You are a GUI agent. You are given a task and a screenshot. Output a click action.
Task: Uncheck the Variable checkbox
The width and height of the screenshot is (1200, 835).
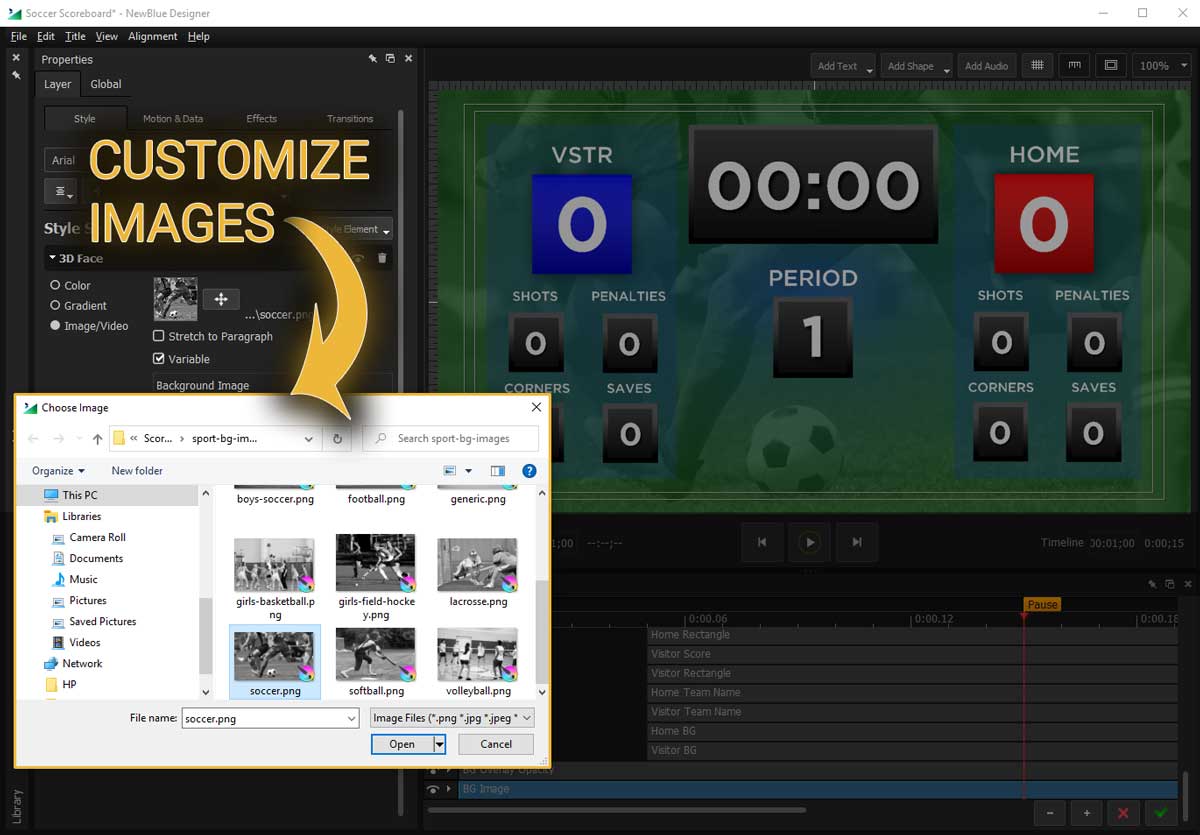point(158,359)
